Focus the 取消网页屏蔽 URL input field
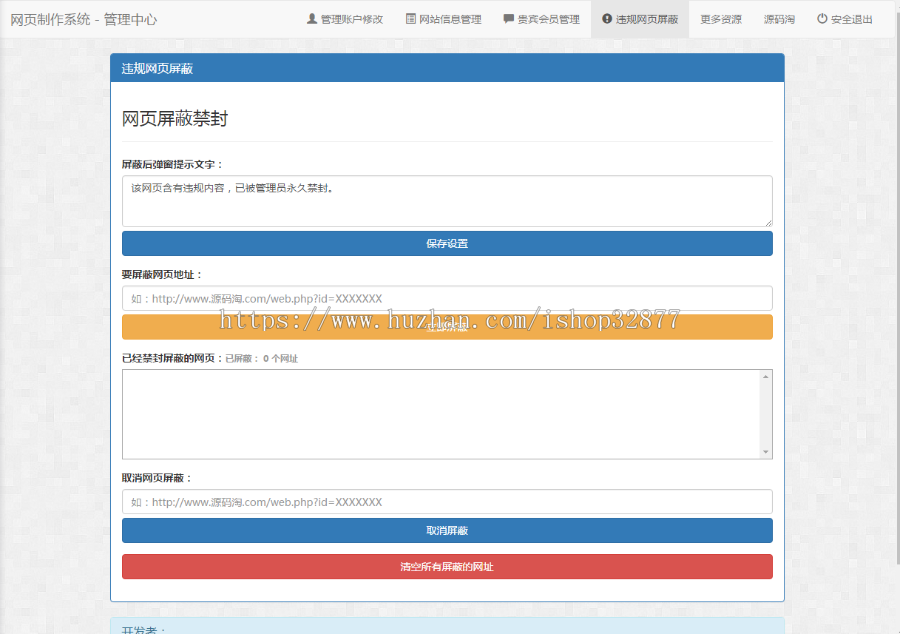This screenshot has width=900, height=634. tap(447, 502)
